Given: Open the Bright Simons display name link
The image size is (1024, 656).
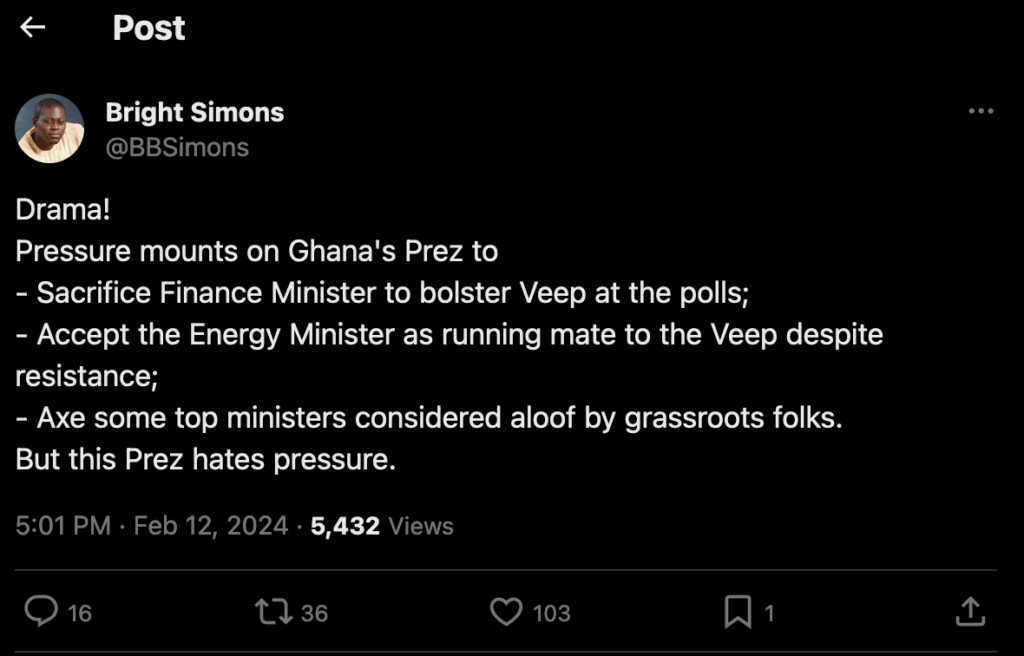Looking at the screenshot, I should coord(195,113).
